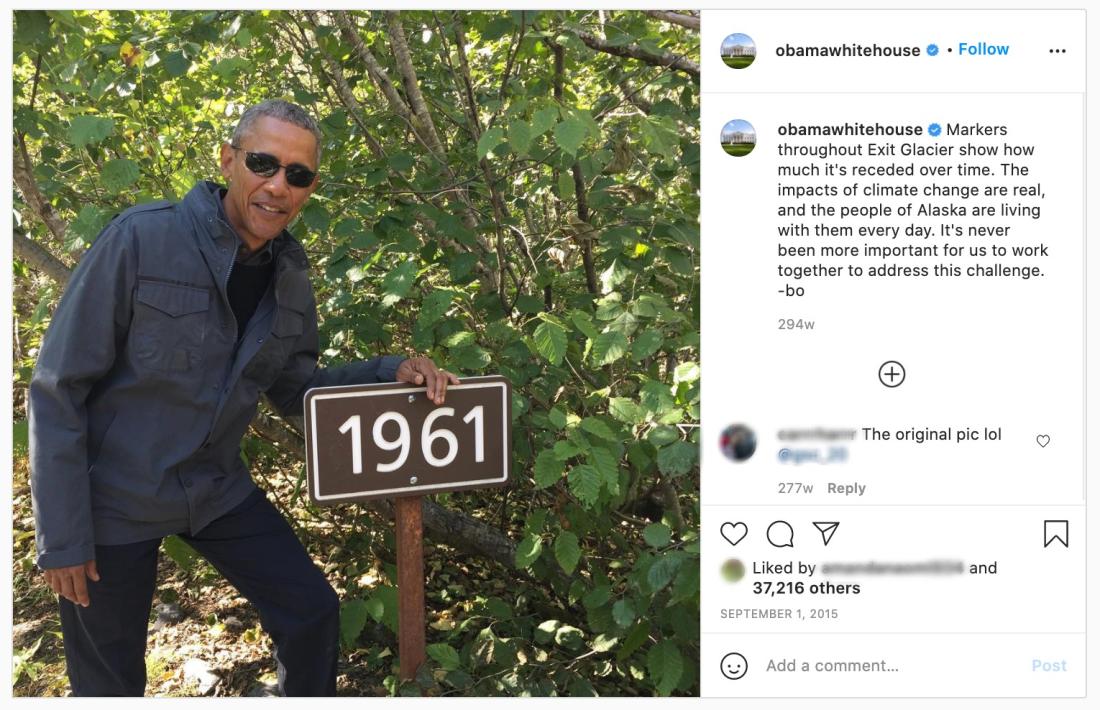Save post with the bookmark icon
The image size is (1100, 710).
[x=1056, y=534]
